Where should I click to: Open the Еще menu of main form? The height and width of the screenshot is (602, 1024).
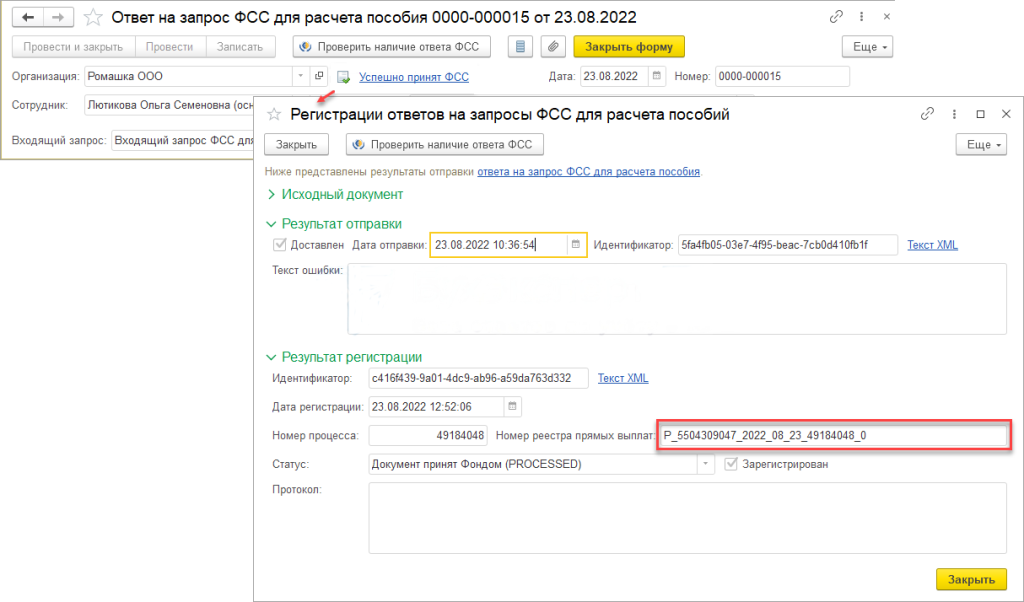click(866, 47)
